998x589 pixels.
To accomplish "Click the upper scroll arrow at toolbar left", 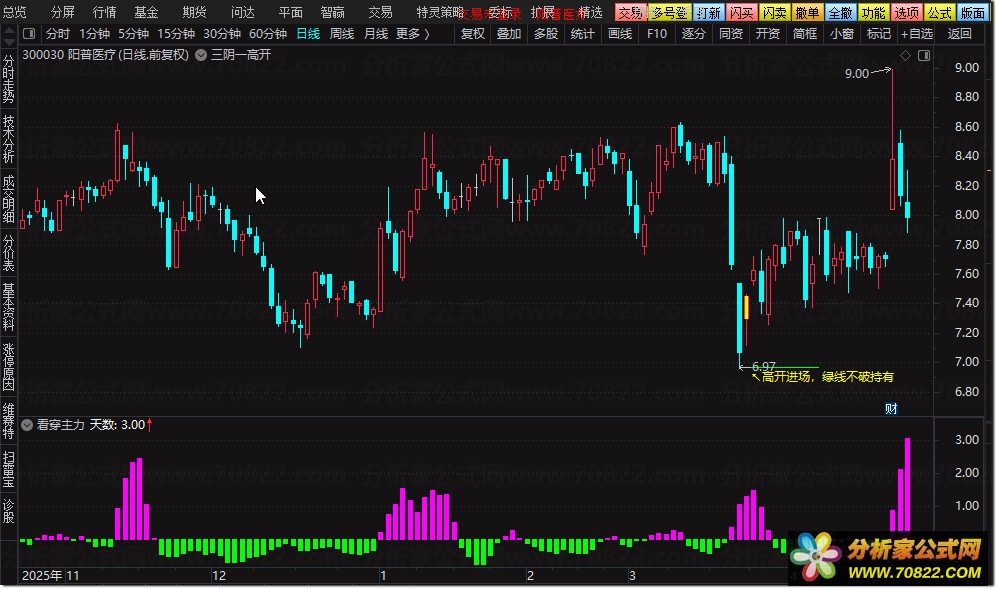I will coord(9,30).
